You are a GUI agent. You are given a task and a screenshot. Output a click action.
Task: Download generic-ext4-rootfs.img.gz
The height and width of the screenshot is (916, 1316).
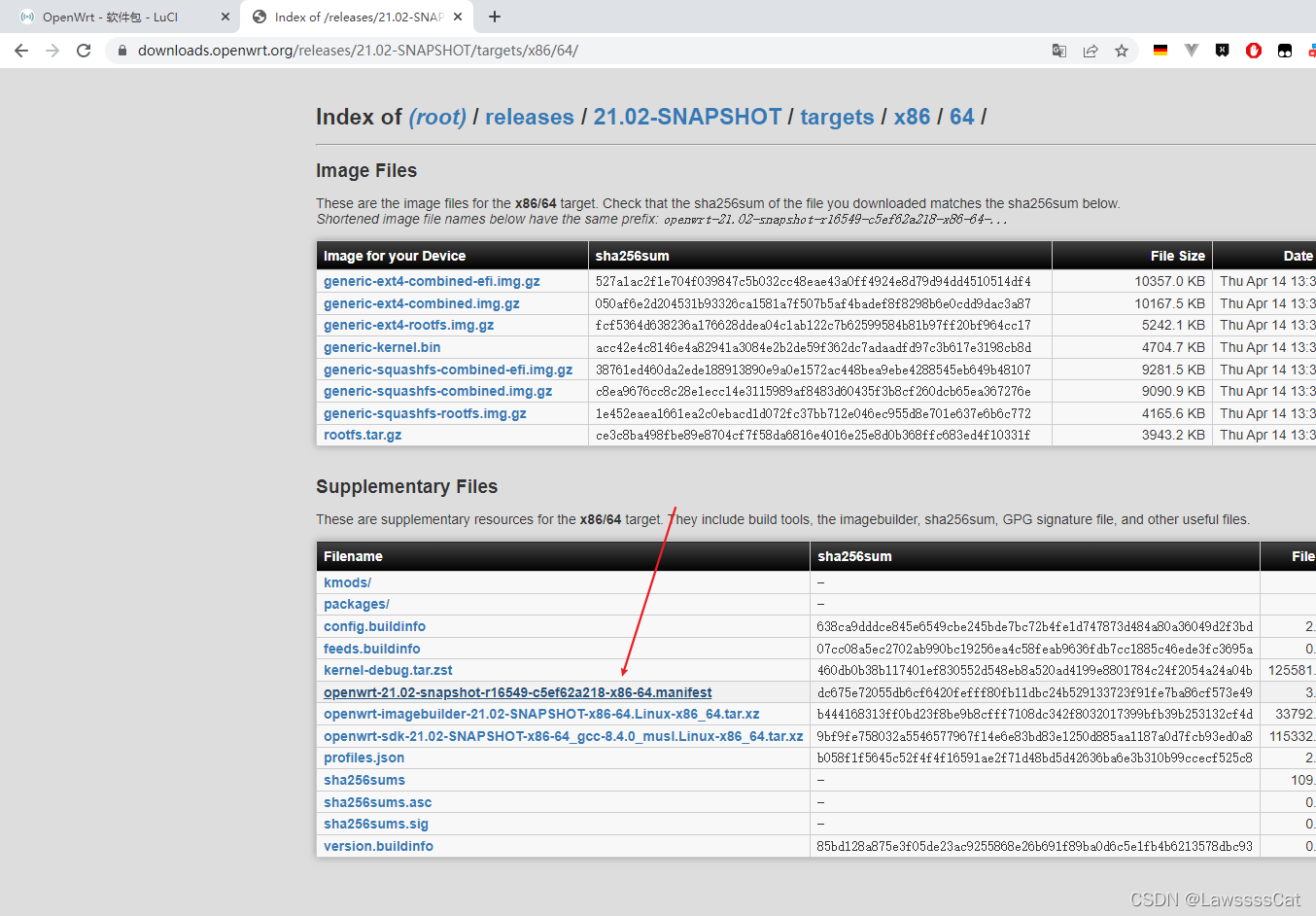pyautogui.click(x=408, y=325)
